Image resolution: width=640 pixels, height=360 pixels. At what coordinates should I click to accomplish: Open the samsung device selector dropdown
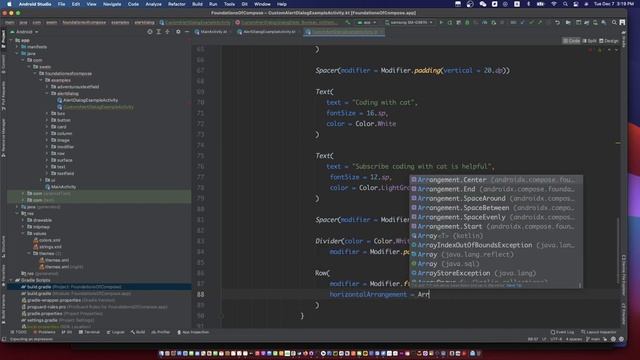tap(409, 22)
